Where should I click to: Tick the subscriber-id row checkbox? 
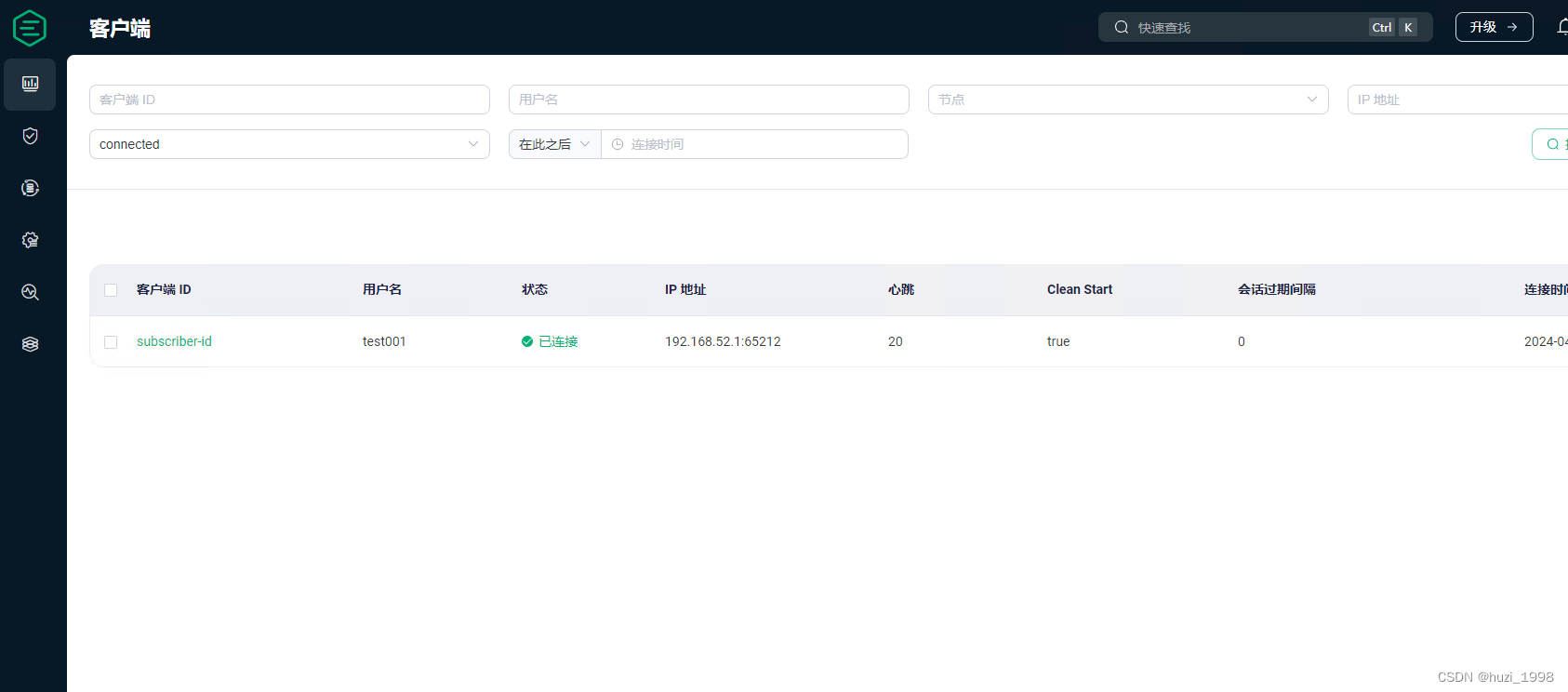[x=111, y=342]
